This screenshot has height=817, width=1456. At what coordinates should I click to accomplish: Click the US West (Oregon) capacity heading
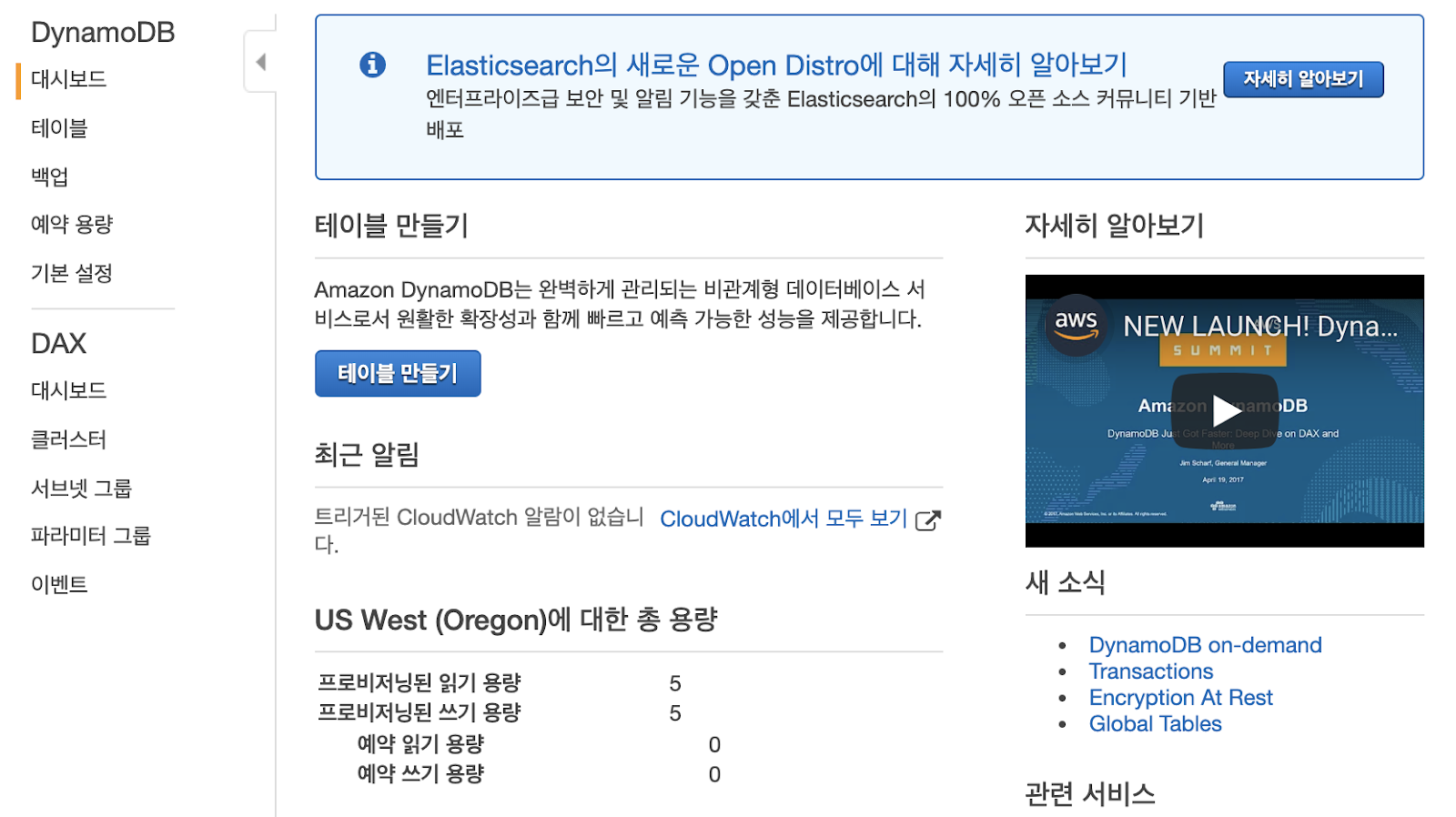(516, 620)
